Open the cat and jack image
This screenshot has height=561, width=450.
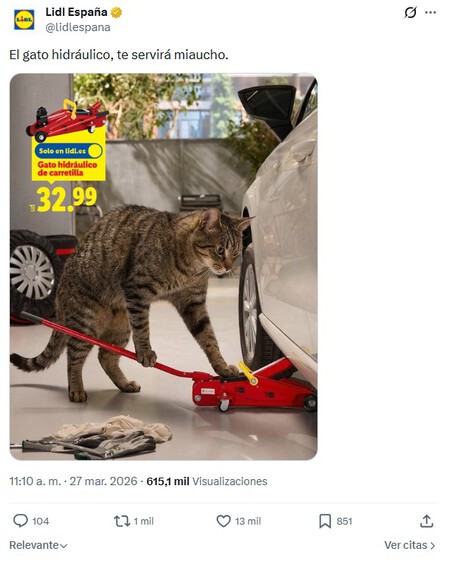[x=163, y=267]
